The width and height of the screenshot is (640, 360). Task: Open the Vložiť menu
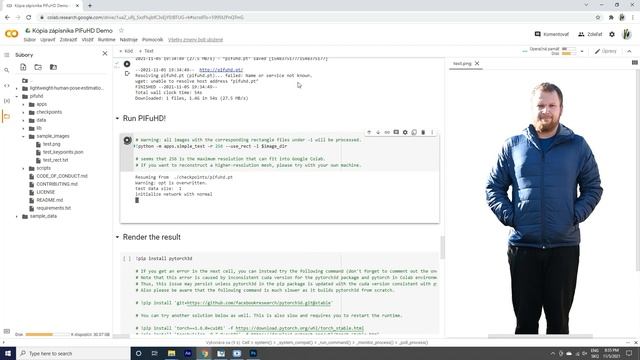tap(87, 40)
